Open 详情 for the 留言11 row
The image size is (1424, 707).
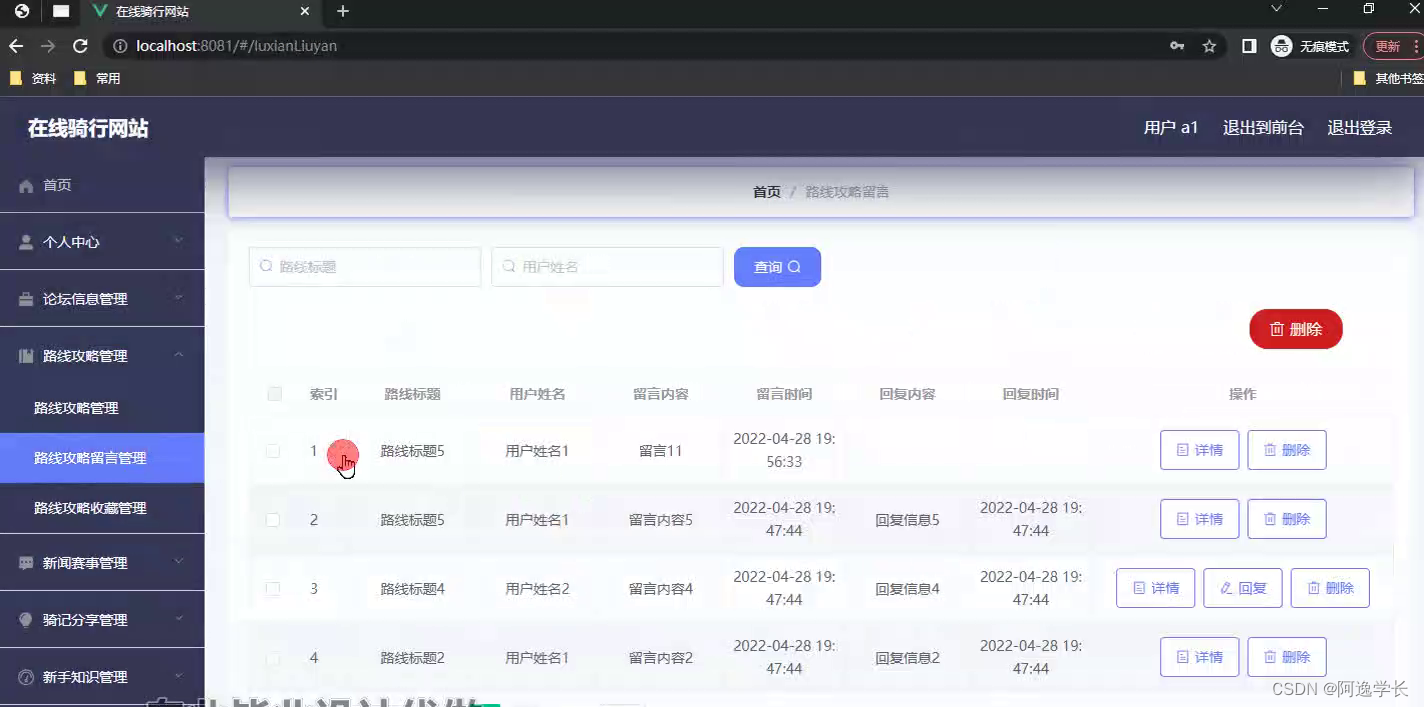(x=1200, y=450)
